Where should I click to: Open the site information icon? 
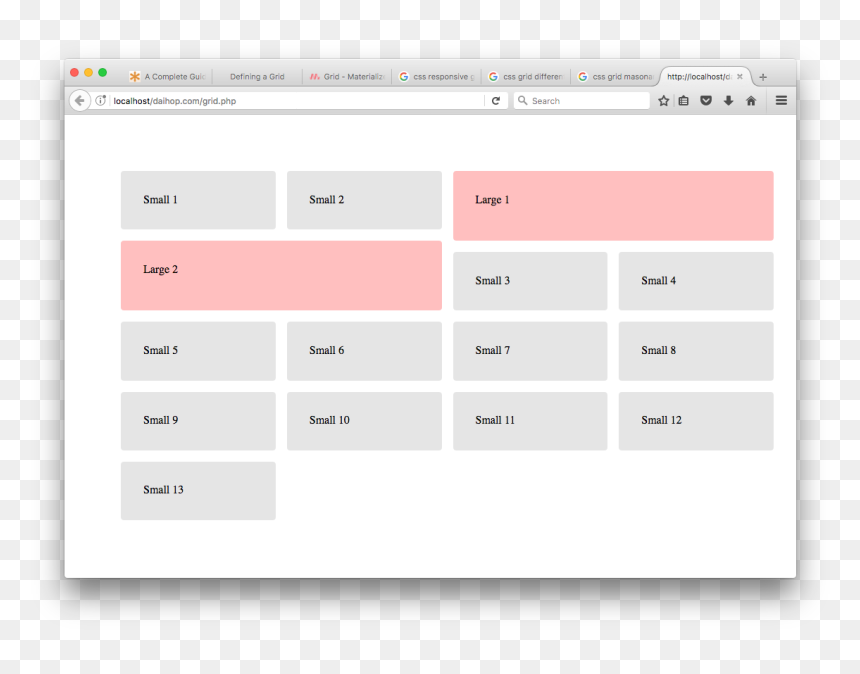(101, 100)
